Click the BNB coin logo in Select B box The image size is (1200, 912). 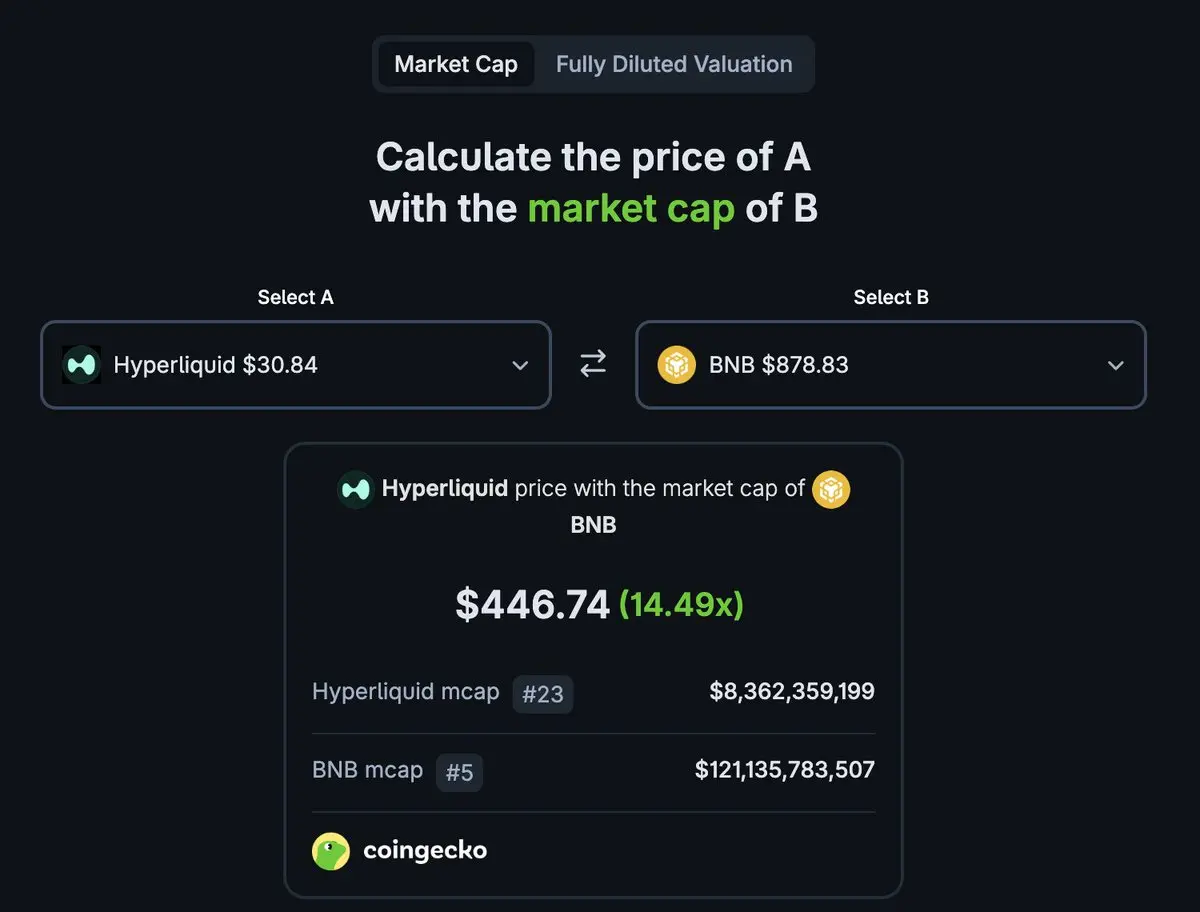[x=676, y=365]
